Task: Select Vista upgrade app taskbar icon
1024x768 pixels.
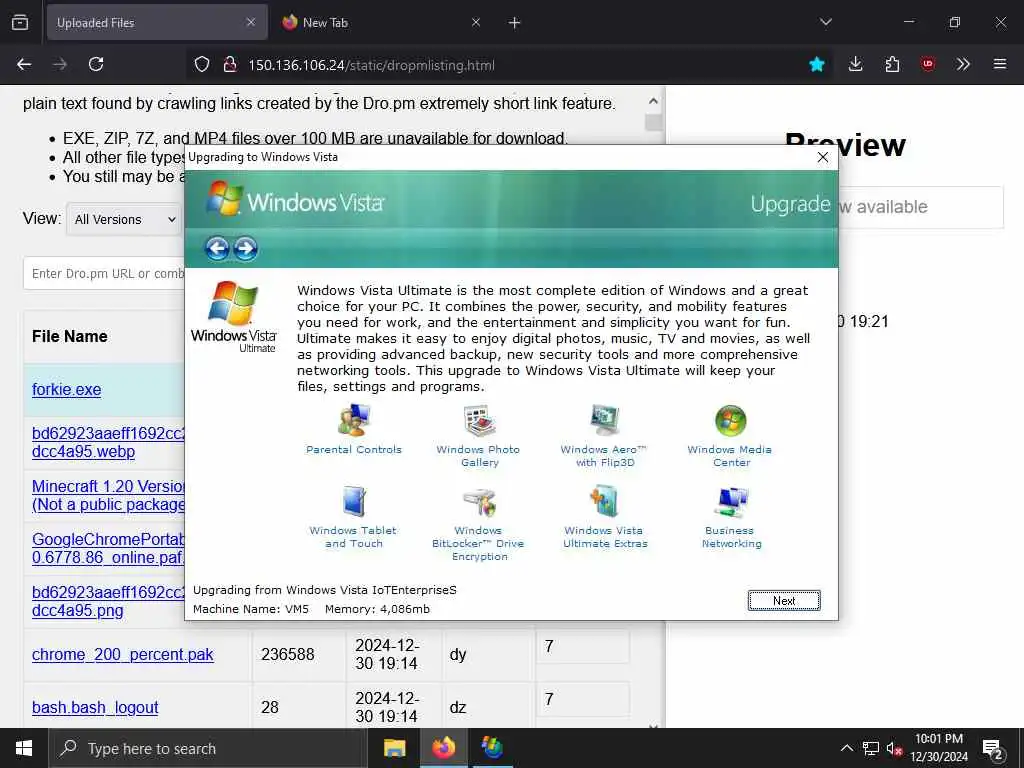Action: (x=492, y=748)
